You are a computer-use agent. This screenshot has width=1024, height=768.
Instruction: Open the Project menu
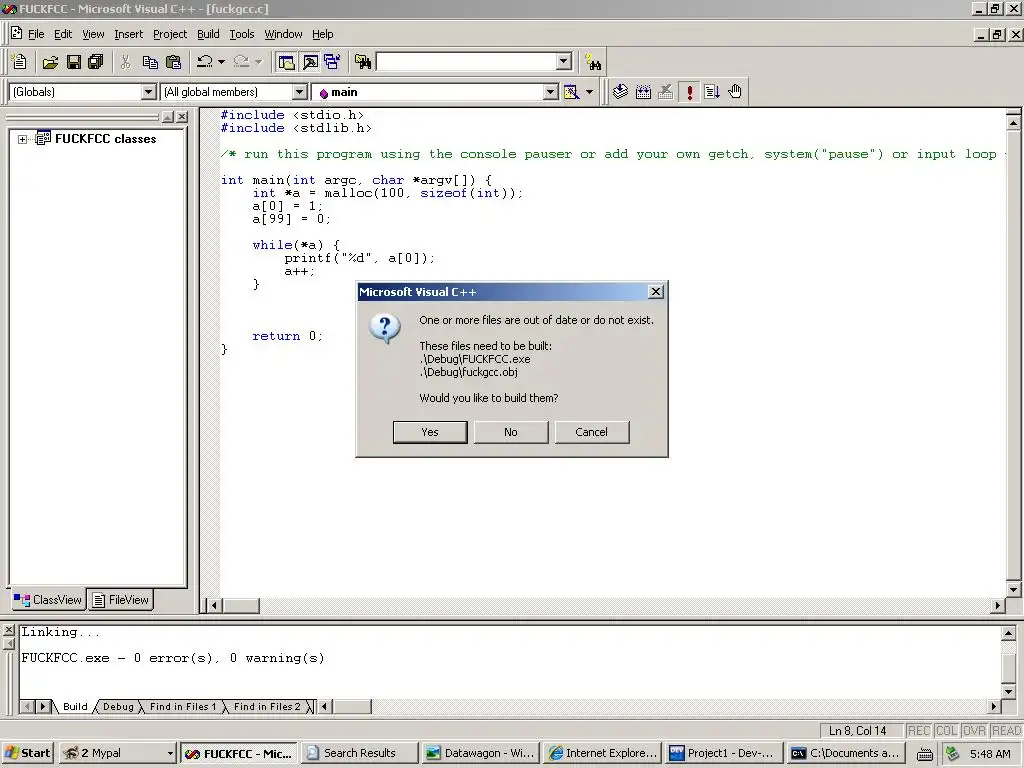pos(170,35)
